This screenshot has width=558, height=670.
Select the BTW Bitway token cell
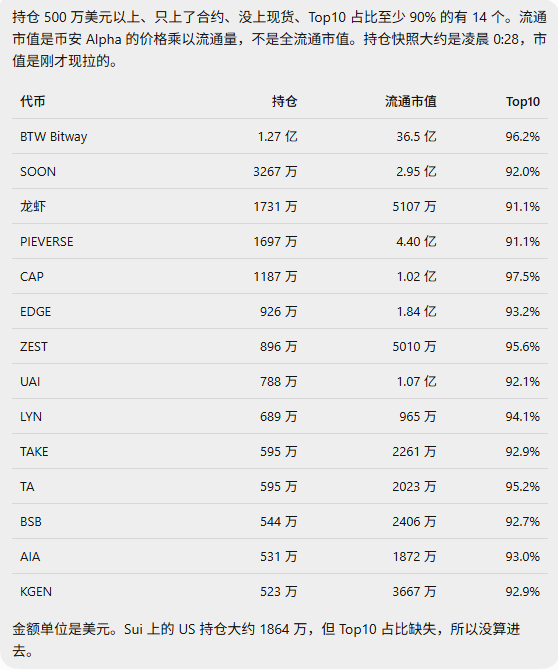[53, 137]
